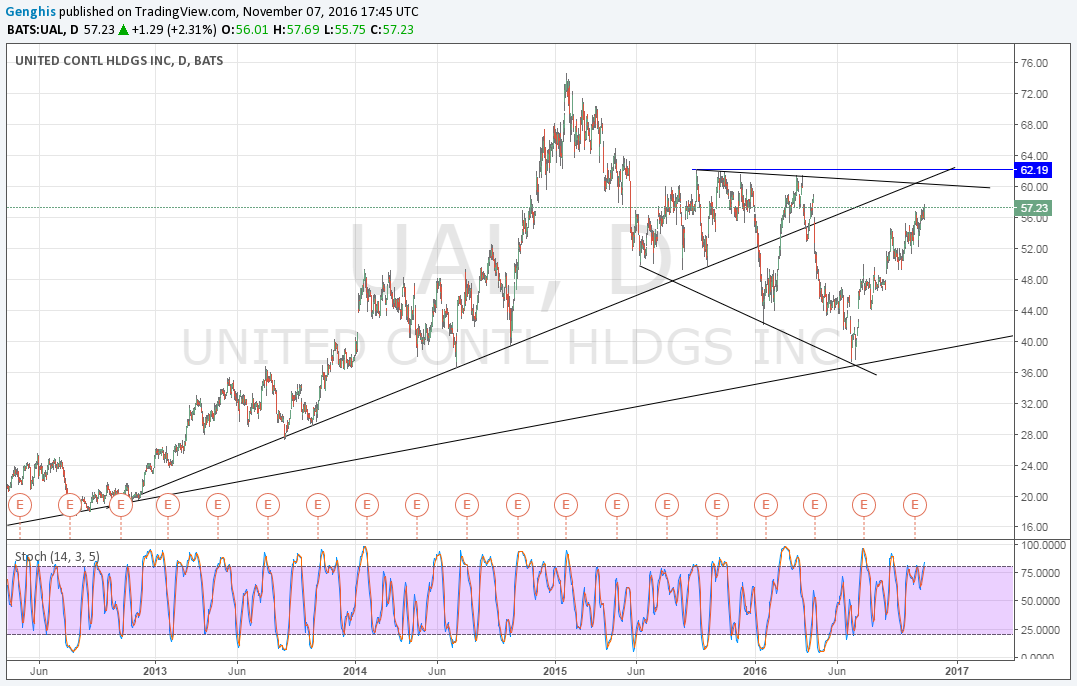The height and width of the screenshot is (686, 1077).
Task: Click the October 2012 earnings E marker
Action: [x=121, y=505]
